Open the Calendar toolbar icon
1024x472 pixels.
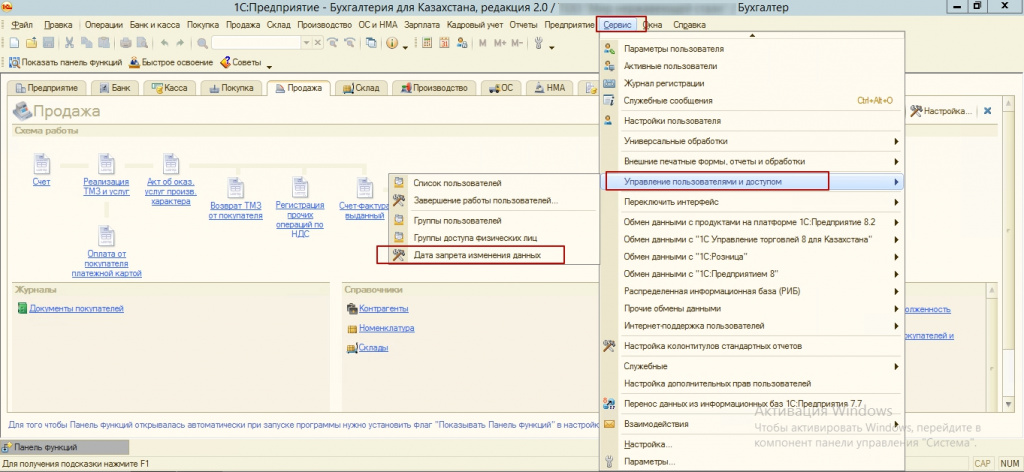coord(445,43)
